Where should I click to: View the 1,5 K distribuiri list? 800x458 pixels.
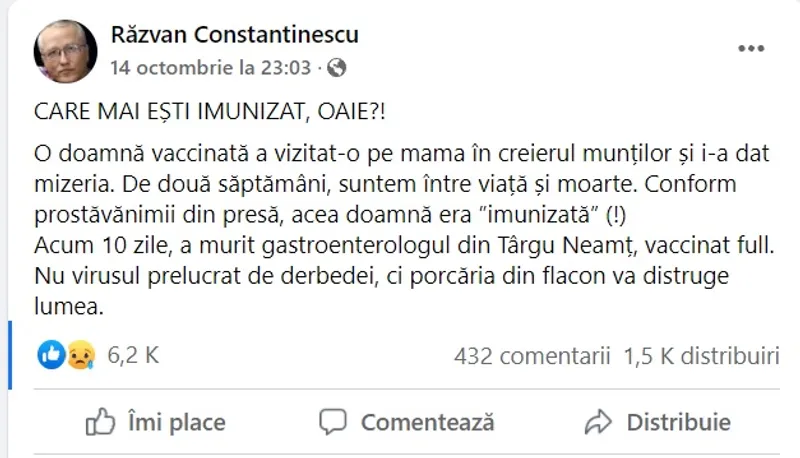(x=700, y=355)
